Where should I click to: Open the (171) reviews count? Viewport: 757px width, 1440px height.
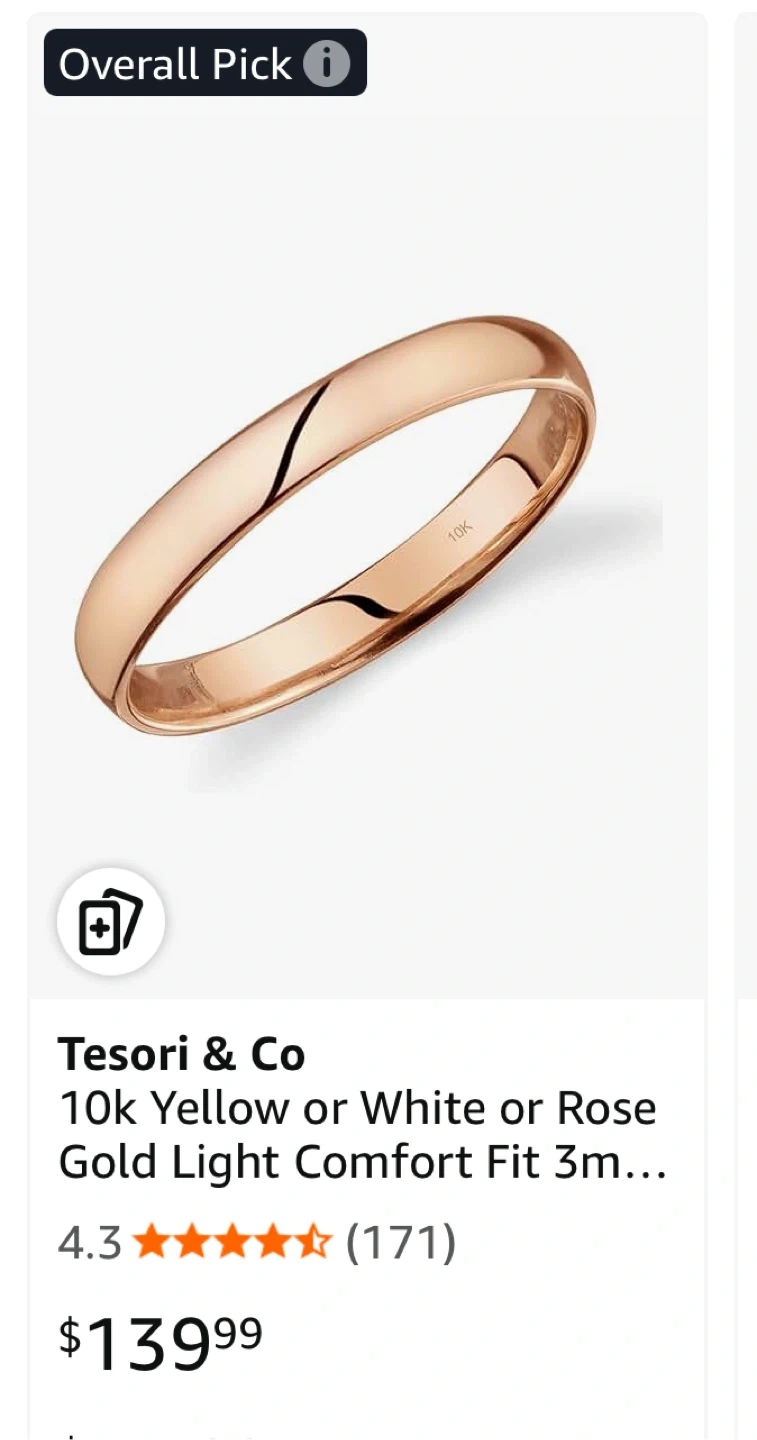tap(400, 1243)
